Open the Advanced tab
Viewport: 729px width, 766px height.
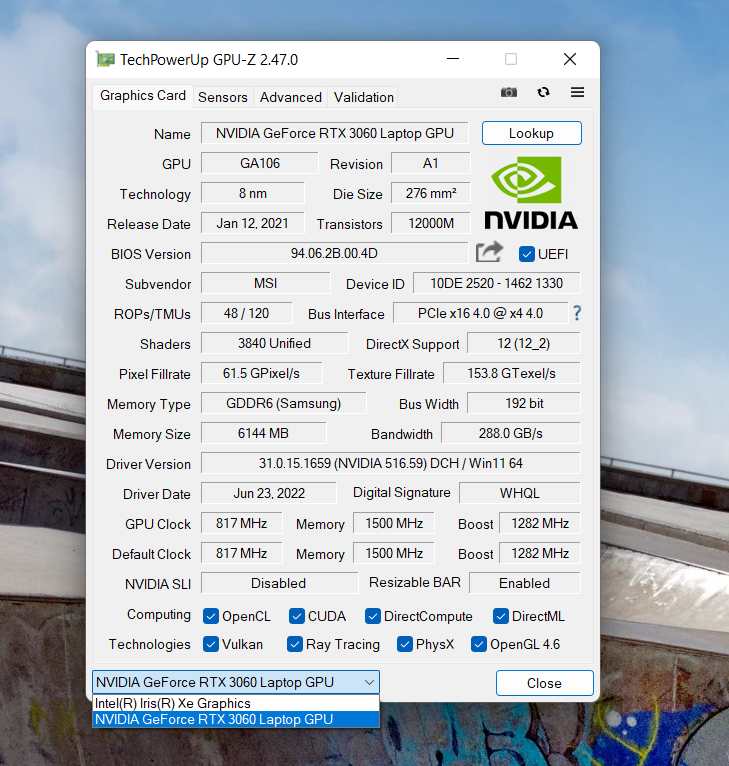(x=291, y=97)
